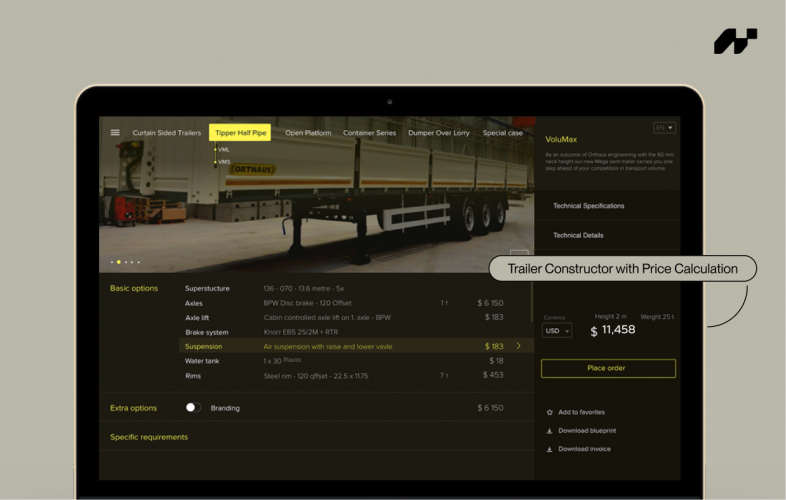Viewport: 786px width, 500px height.
Task: Switch to the Open Platform tab
Action: click(308, 133)
